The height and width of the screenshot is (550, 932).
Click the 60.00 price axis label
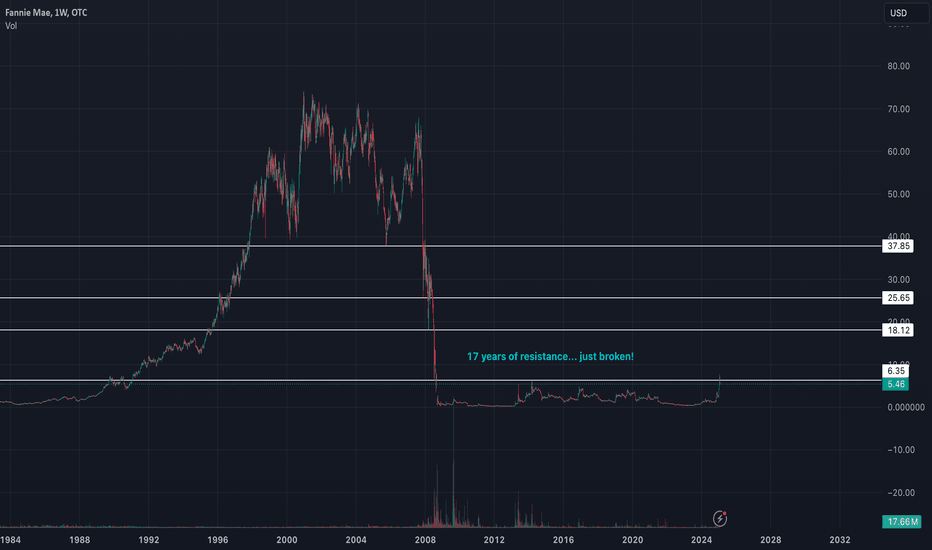898,152
